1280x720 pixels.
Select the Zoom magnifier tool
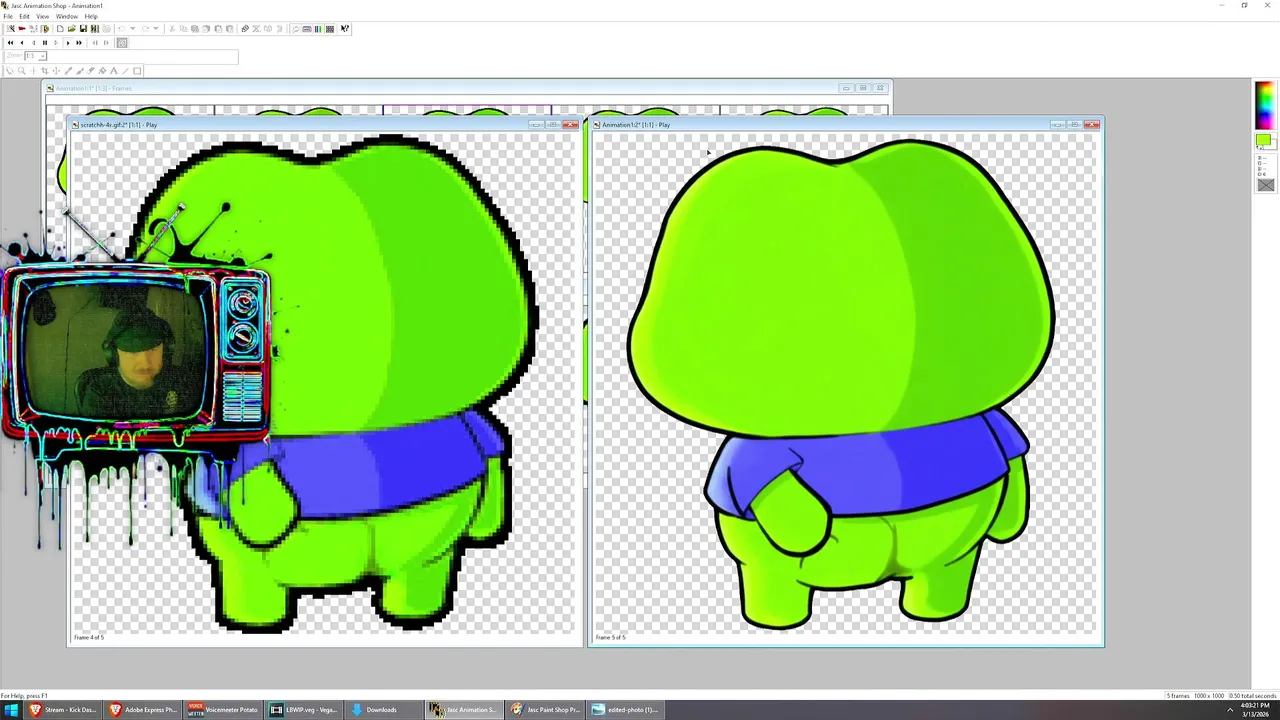tap(21, 71)
